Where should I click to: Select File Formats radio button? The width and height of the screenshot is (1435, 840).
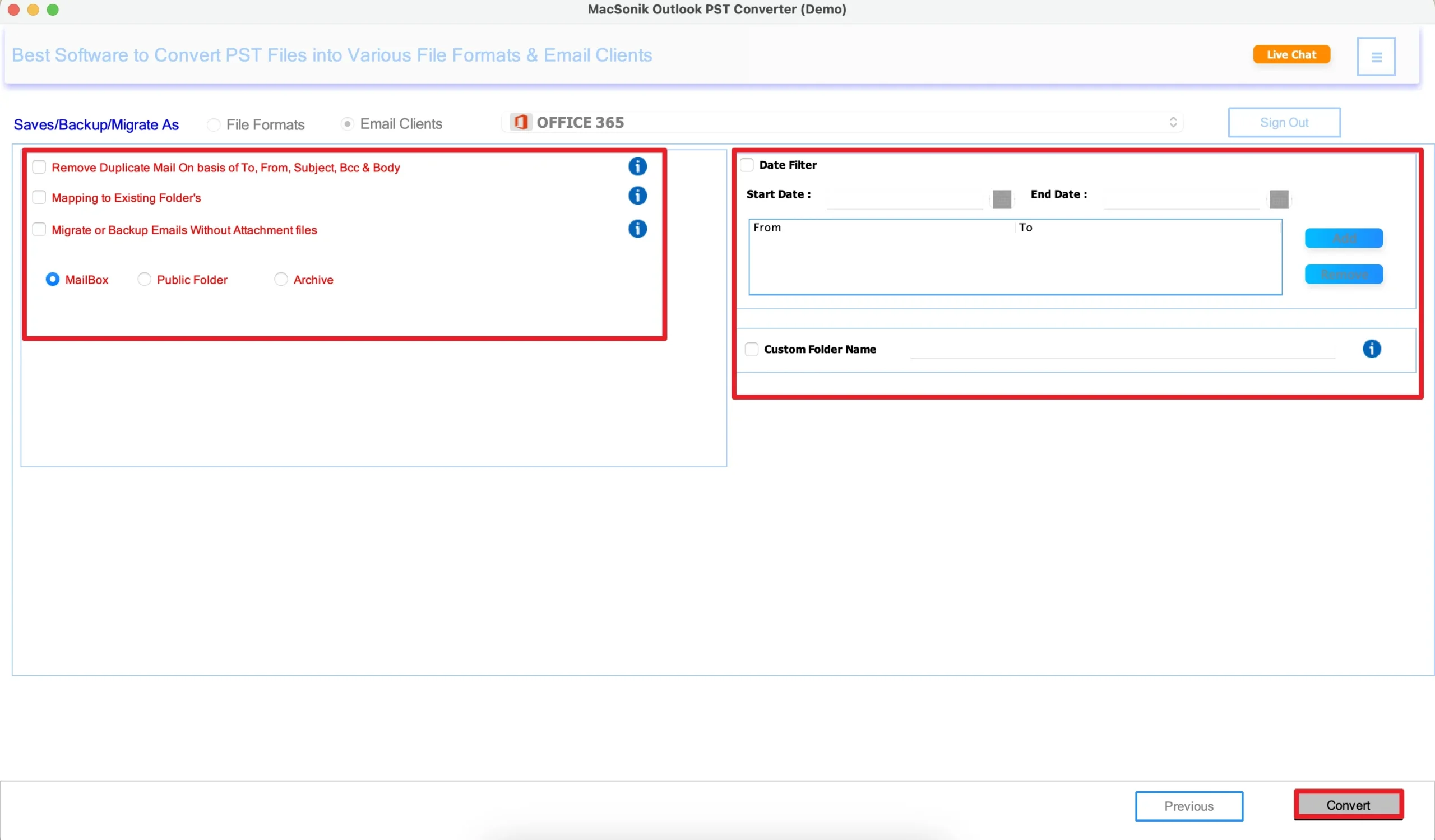tap(214, 124)
